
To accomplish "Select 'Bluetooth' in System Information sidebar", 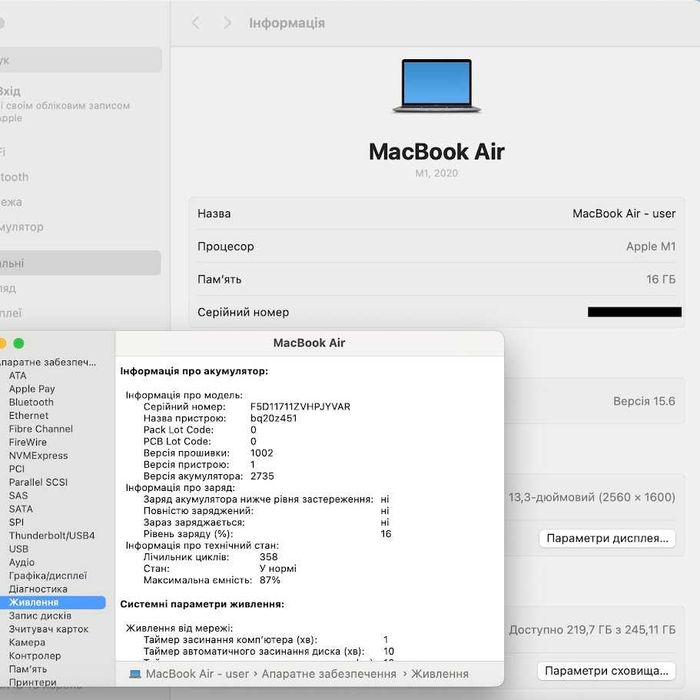I will pos(31,402).
